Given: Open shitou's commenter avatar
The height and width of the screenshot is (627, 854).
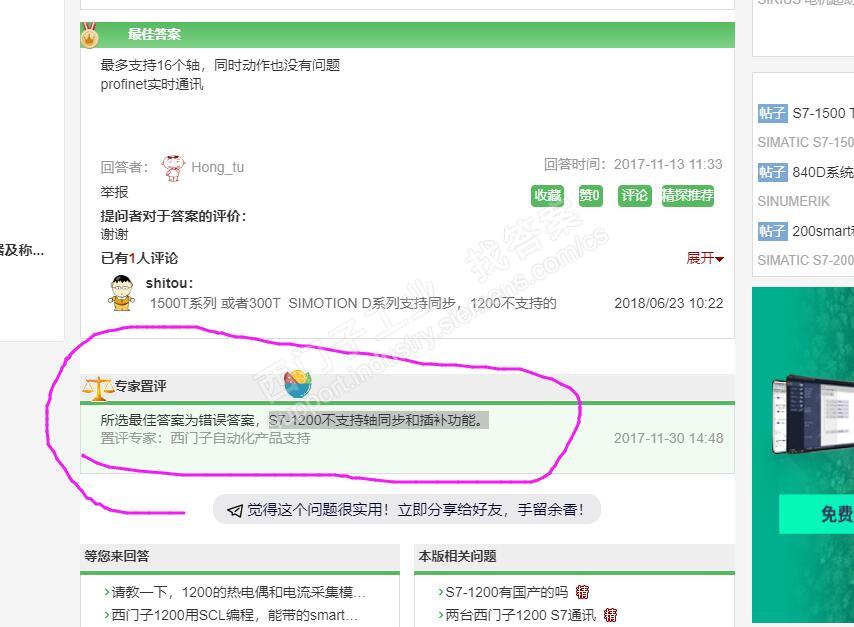Looking at the screenshot, I should click(121, 293).
